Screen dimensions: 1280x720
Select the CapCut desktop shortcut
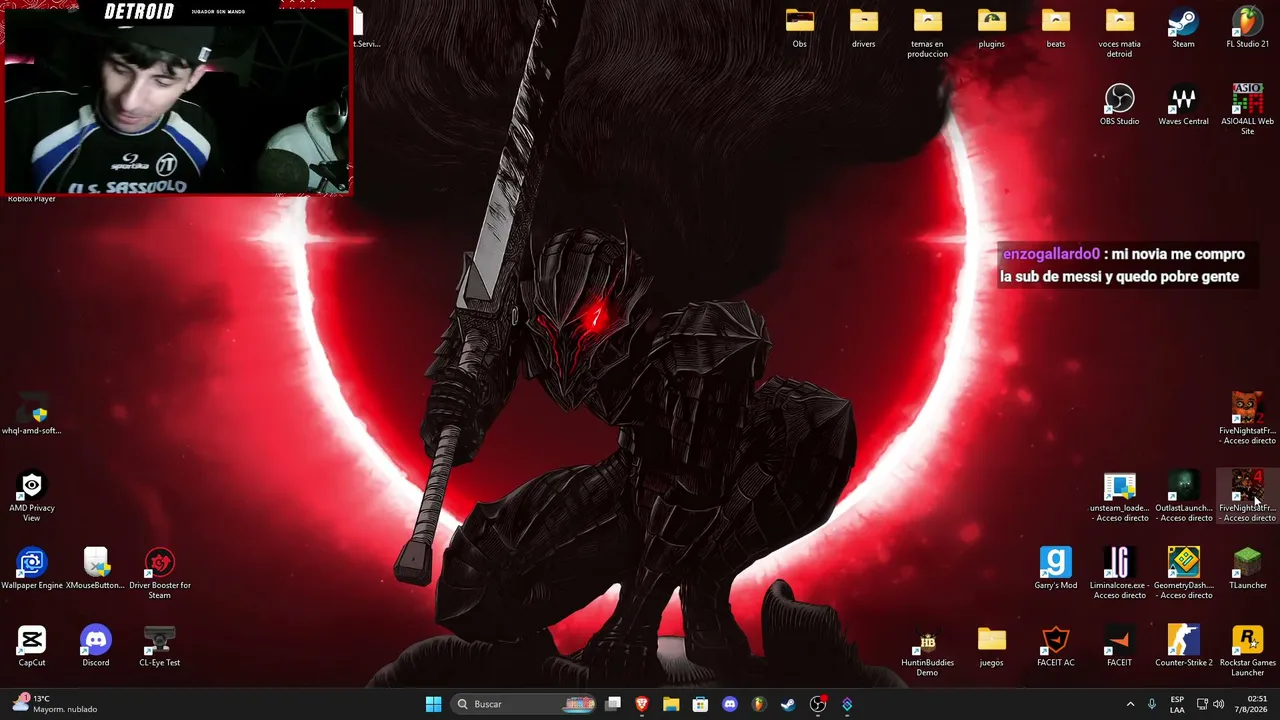click(32, 646)
